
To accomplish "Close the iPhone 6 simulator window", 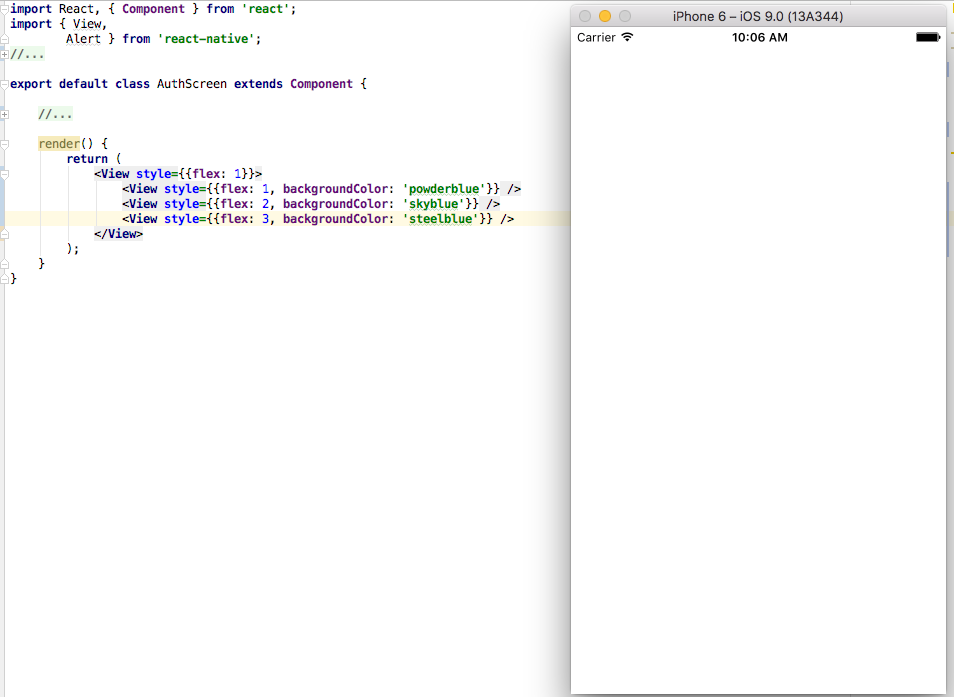I will pos(585,16).
